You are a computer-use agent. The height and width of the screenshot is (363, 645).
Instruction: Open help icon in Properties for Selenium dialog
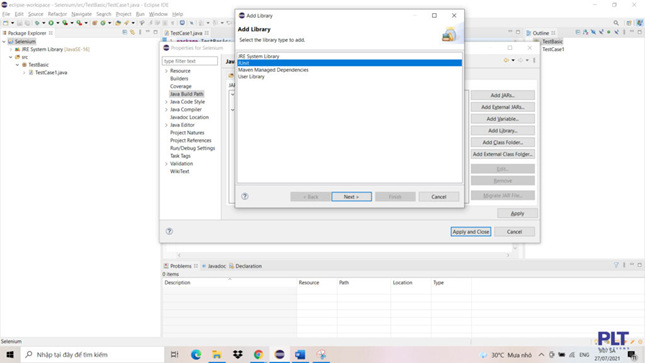pyautogui.click(x=169, y=231)
